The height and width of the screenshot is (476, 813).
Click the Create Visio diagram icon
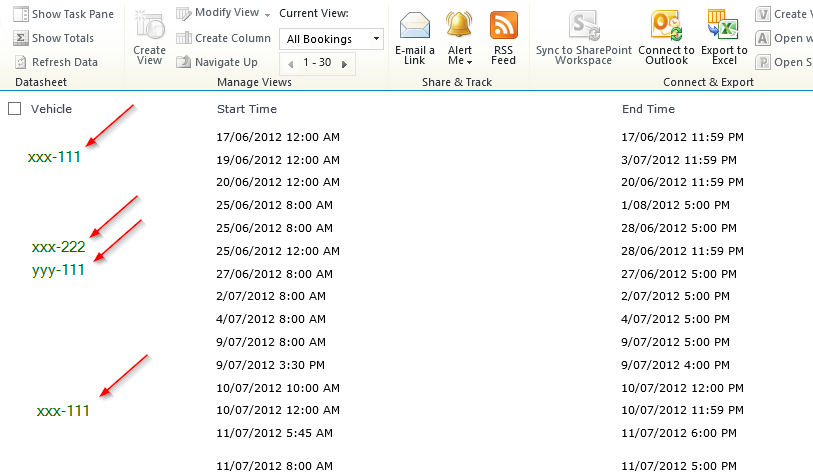click(x=763, y=14)
